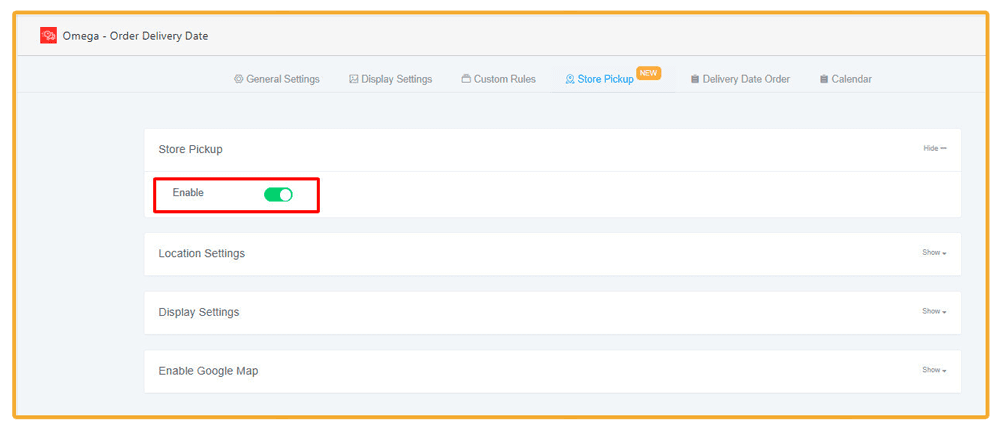Click the Omega app logo icon
This screenshot has width=1000, height=429.
(x=48, y=36)
